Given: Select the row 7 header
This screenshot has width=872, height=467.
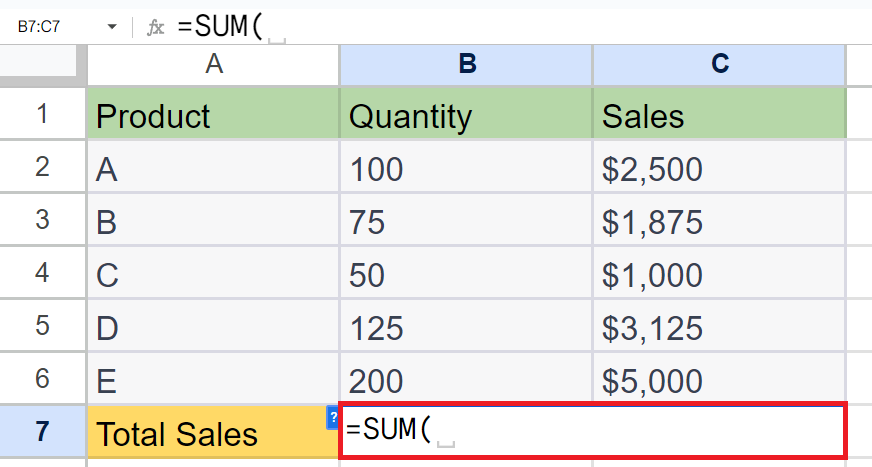Looking at the screenshot, I should click(43, 432).
